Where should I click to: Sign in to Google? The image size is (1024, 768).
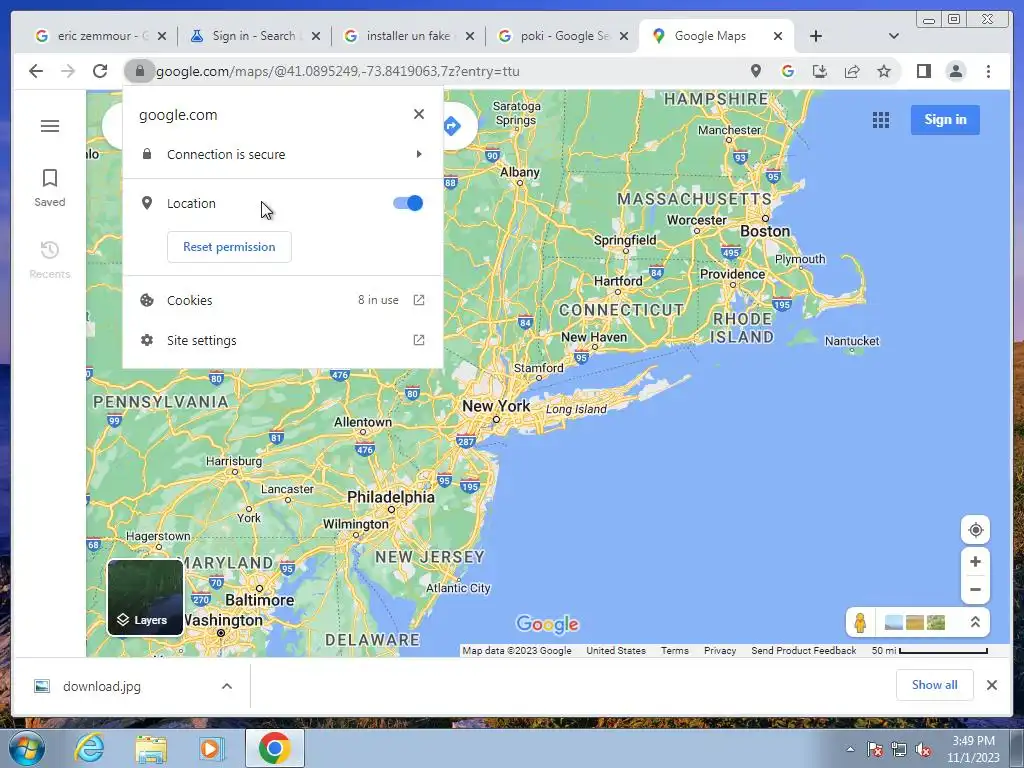[x=945, y=120]
